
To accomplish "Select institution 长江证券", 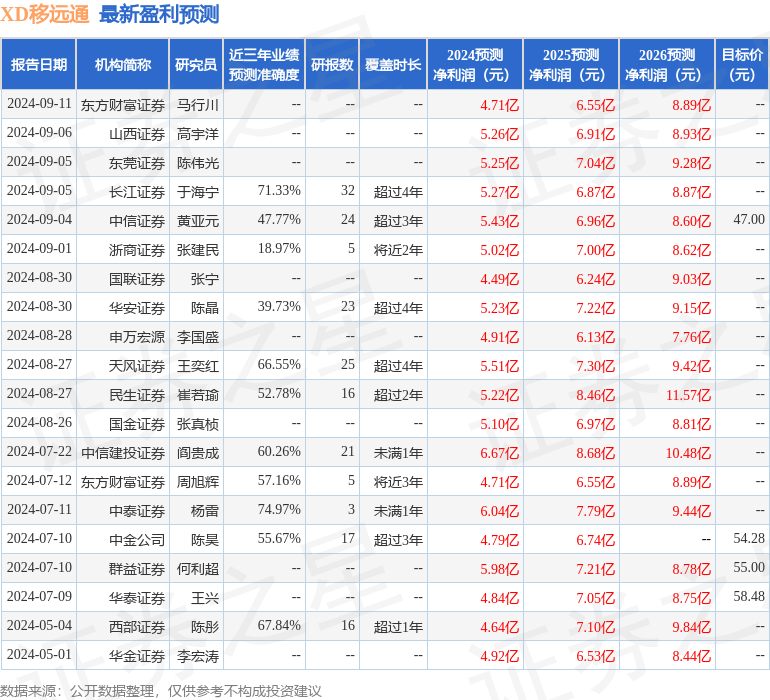I will coord(137,192).
